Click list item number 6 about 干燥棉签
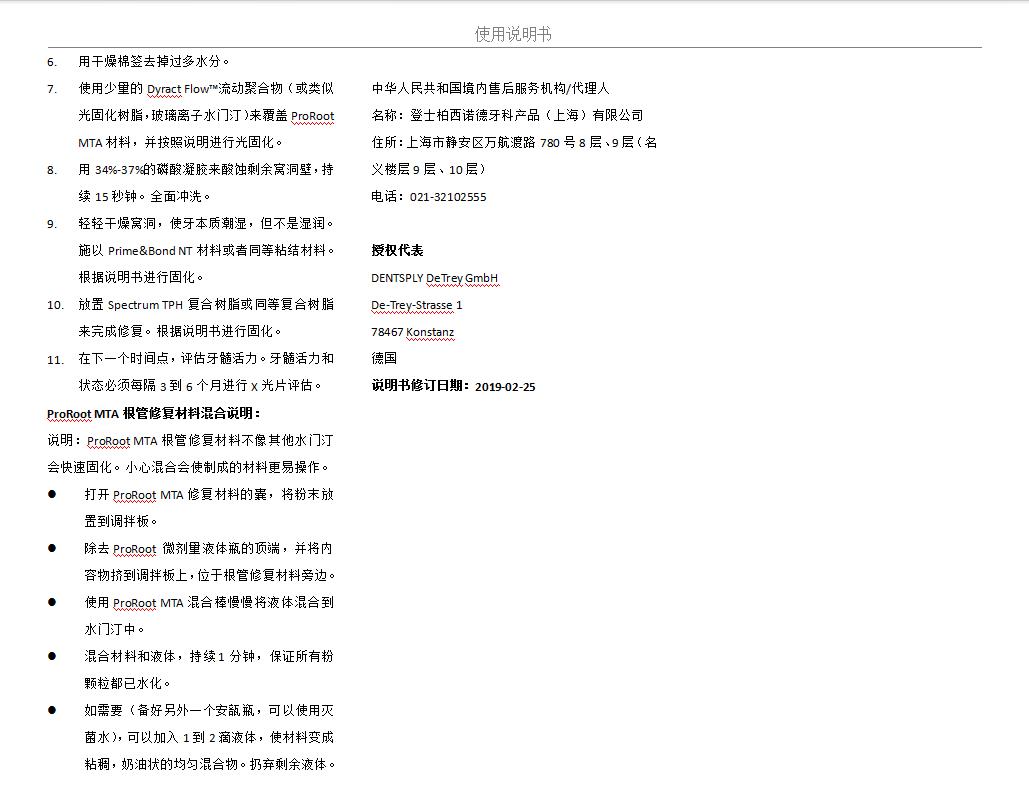Screen dimensions: 1029x785 154,62
